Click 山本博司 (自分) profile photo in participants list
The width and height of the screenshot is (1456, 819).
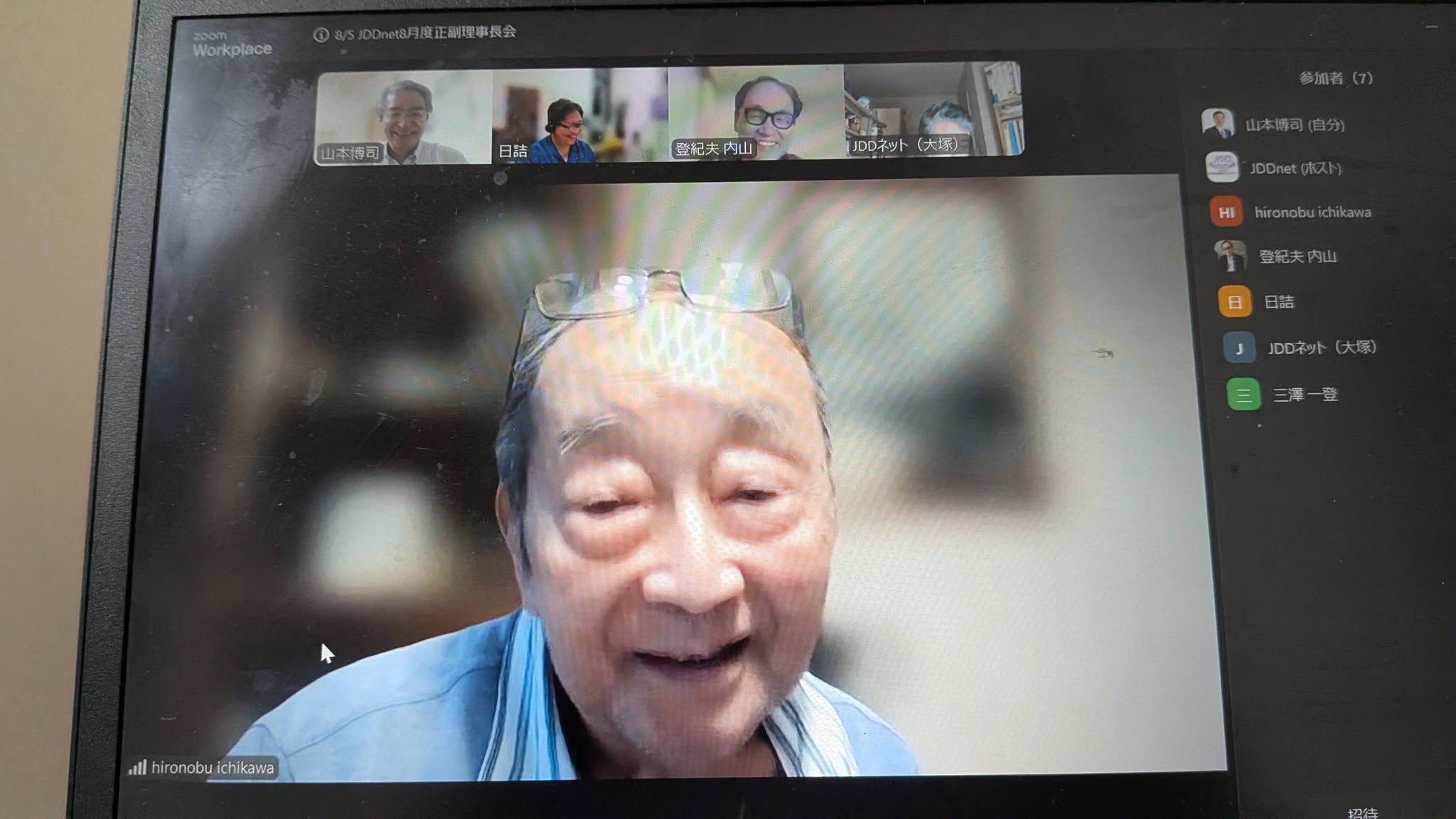(x=1218, y=123)
